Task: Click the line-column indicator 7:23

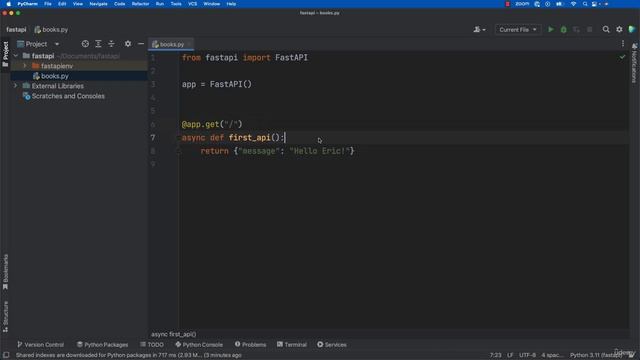Action: click(x=496, y=355)
